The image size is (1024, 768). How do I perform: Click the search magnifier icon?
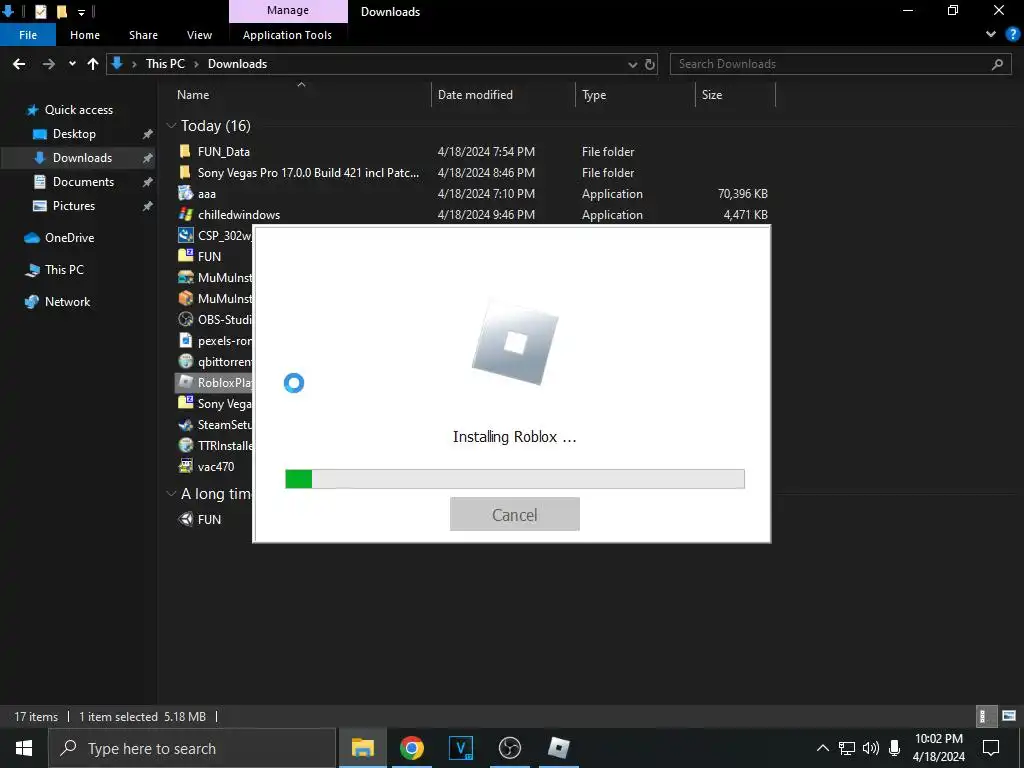coord(997,64)
